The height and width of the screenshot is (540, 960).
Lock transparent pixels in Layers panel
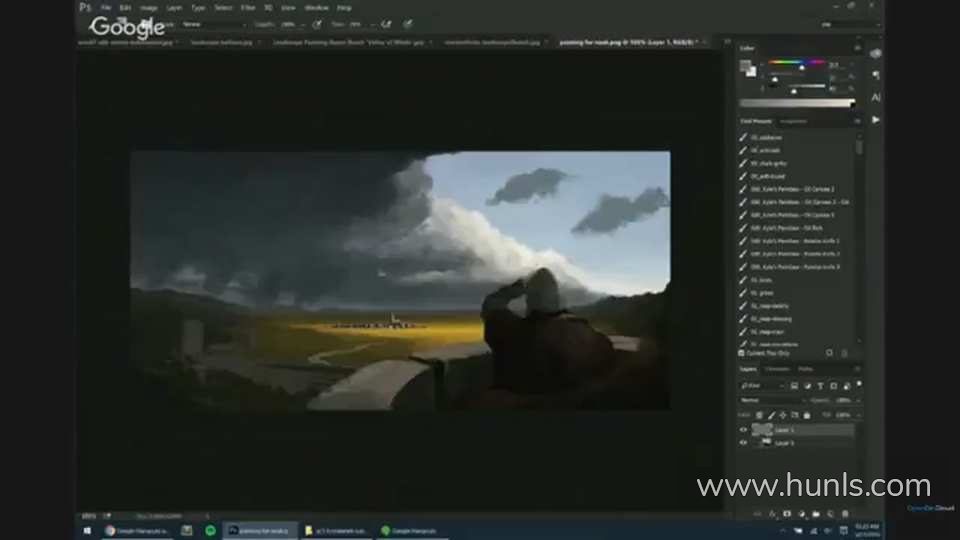(x=759, y=415)
